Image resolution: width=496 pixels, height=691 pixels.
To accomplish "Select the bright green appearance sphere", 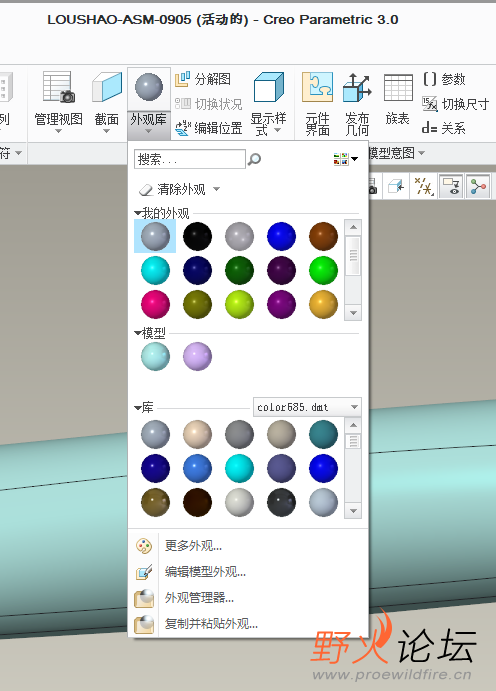I will [323, 270].
